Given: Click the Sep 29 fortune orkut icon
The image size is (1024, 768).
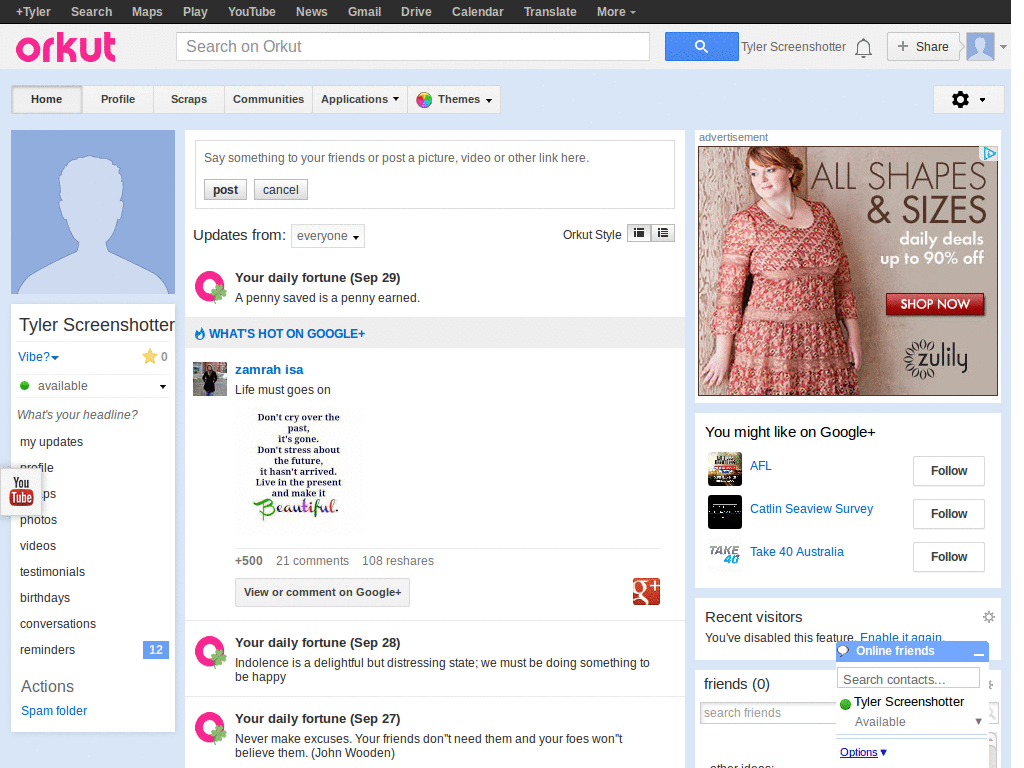Looking at the screenshot, I should click(x=210, y=287).
